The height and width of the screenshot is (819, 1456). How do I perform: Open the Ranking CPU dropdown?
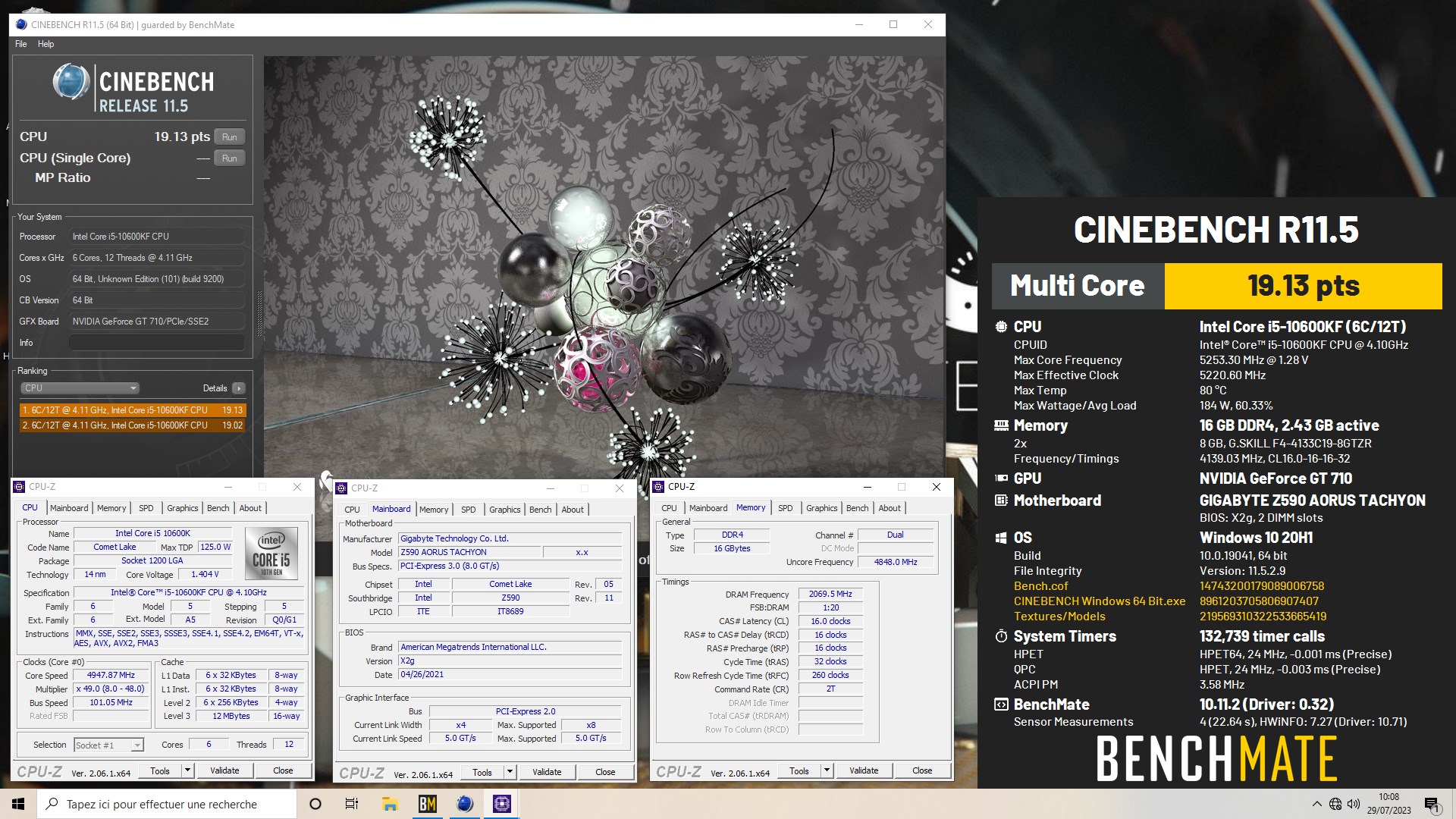click(x=80, y=388)
